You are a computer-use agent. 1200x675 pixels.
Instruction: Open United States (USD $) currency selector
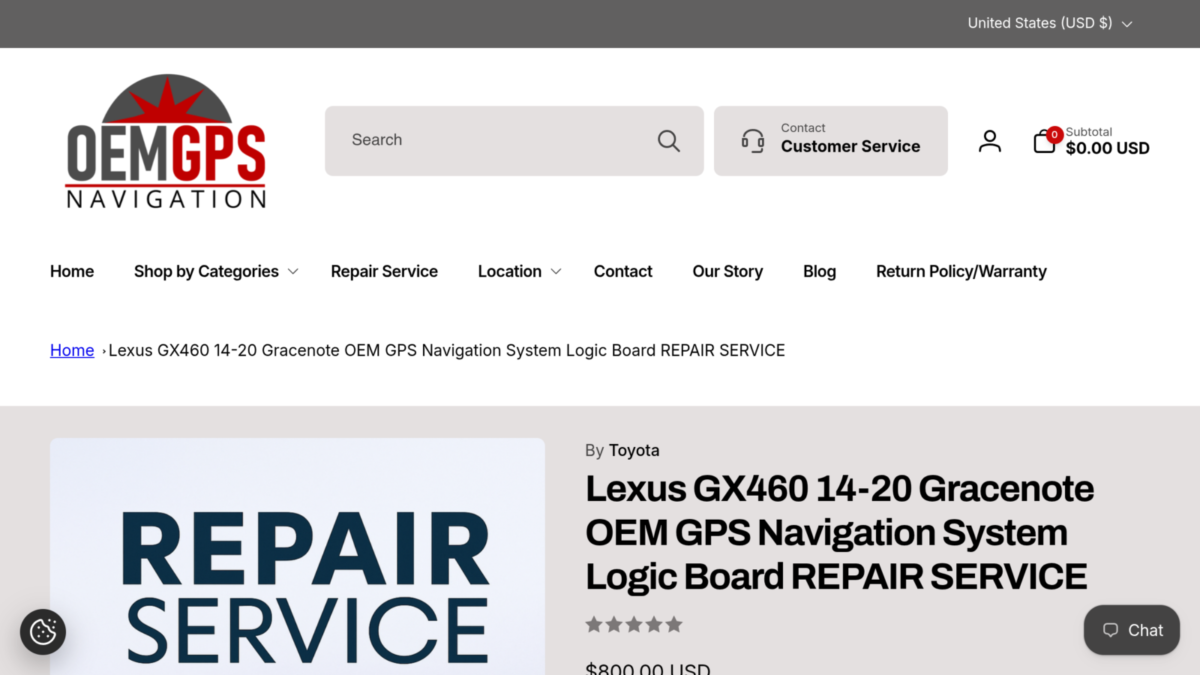point(1050,23)
